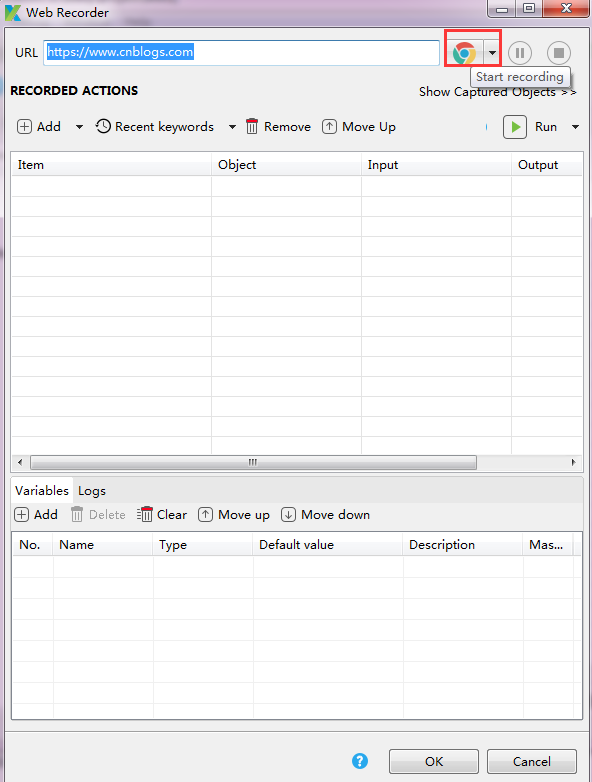Click the Name column header in variables
The height and width of the screenshot is (782, 592).
pyautogui.click(x=103, y=545)
